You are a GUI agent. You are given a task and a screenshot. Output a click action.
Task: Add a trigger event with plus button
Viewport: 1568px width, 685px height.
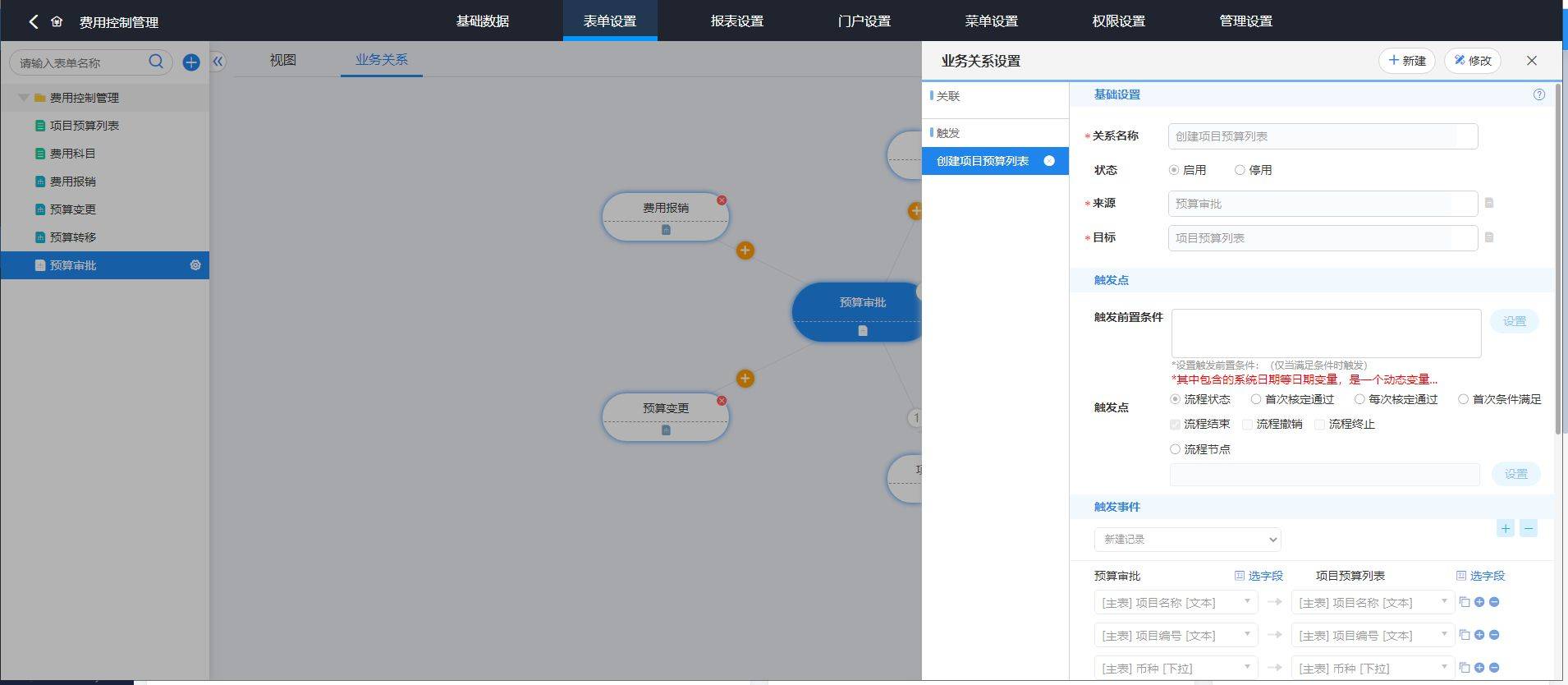[1506, 529]
